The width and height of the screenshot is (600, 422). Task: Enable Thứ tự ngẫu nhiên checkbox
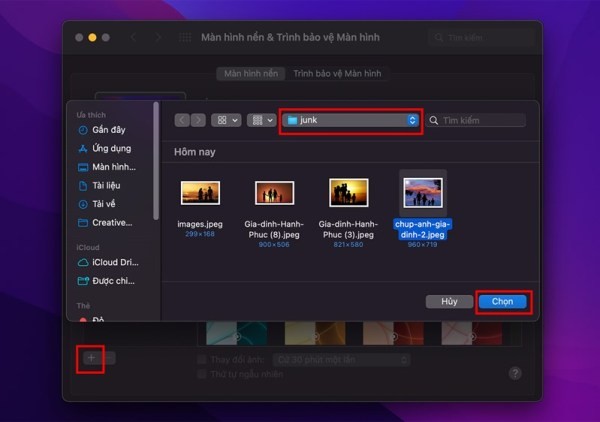202,374
